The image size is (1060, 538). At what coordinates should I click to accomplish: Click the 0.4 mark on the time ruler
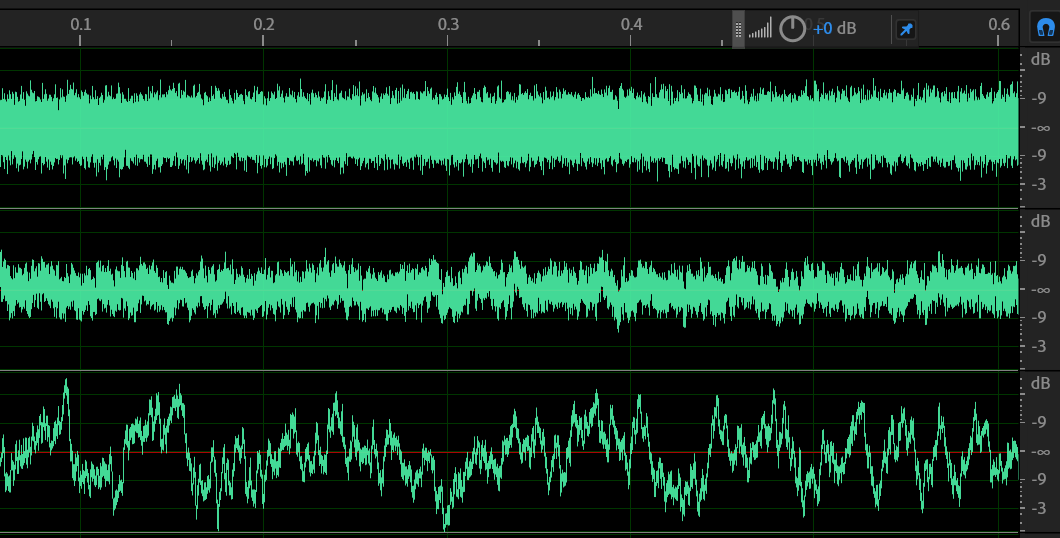click(632, 24)
